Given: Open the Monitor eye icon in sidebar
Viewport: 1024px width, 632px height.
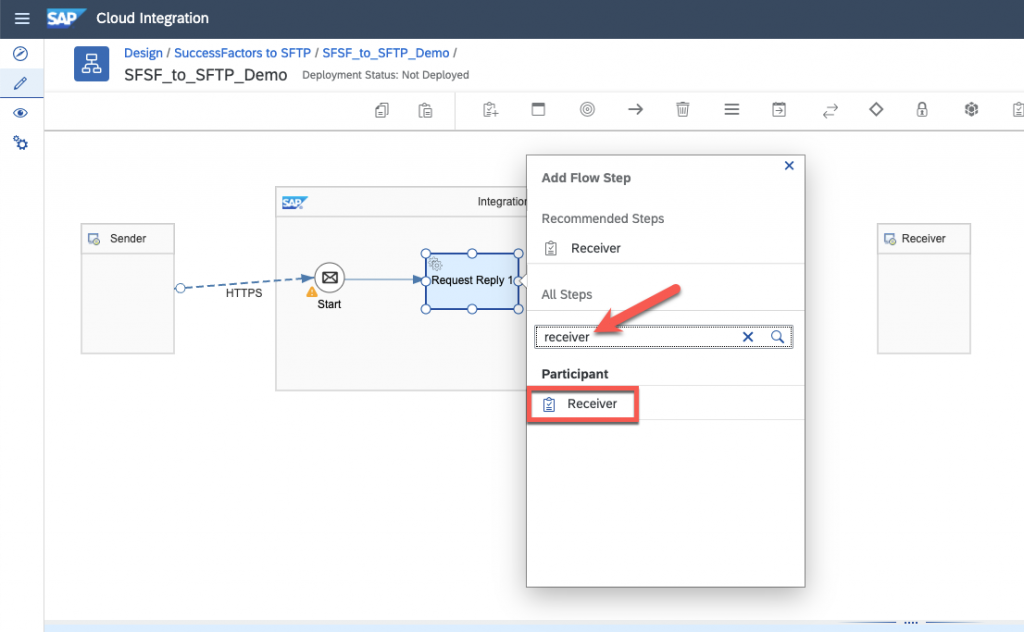Looking at the screenshot, I should point(20,113).
